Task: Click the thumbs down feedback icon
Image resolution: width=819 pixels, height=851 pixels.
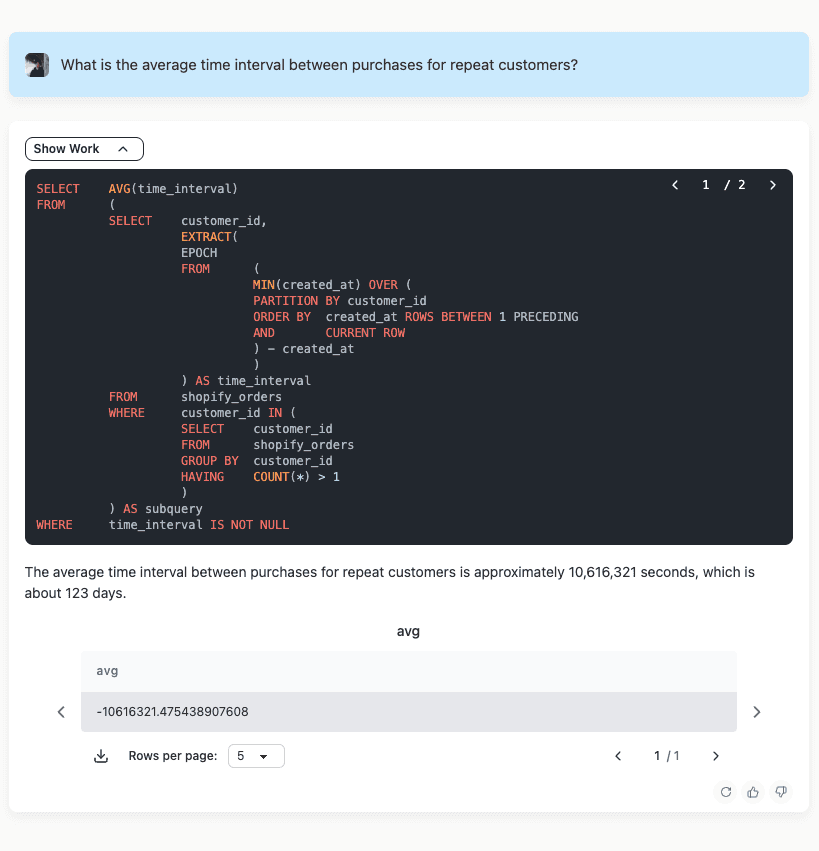Action: coord(780,792)
